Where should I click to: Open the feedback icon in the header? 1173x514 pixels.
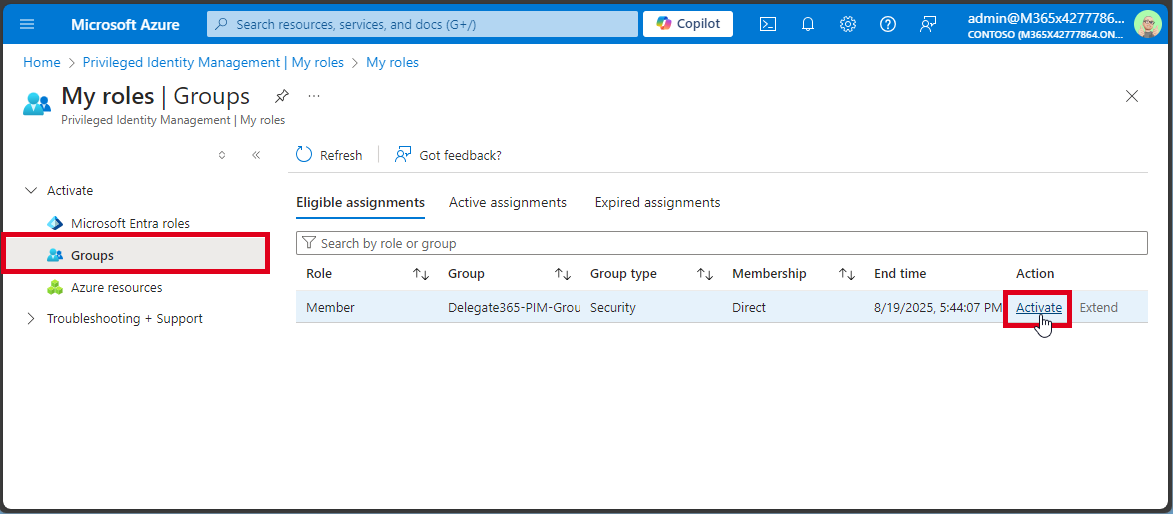(928, 24)
